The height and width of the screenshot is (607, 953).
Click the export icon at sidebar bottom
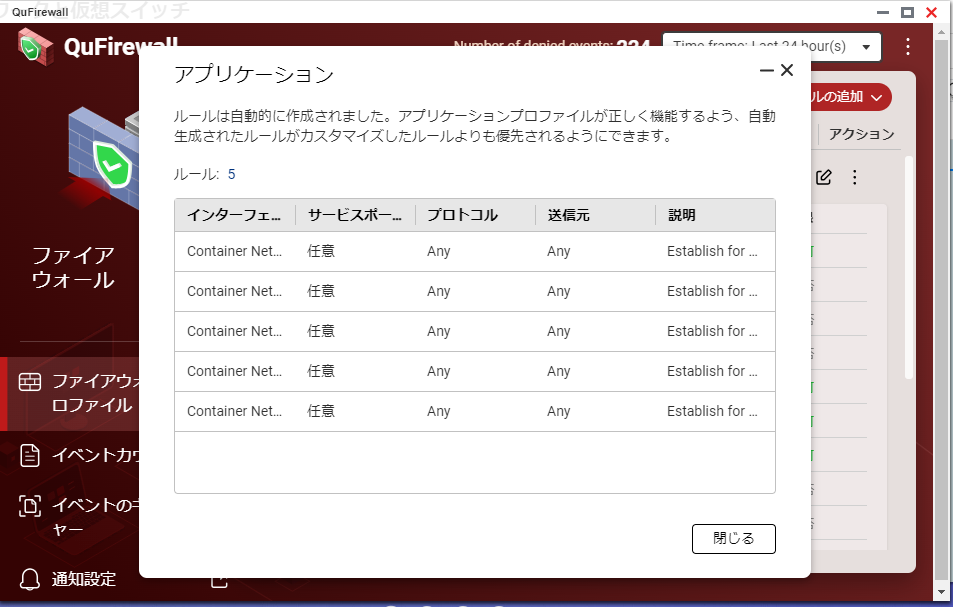coord(219,582)
